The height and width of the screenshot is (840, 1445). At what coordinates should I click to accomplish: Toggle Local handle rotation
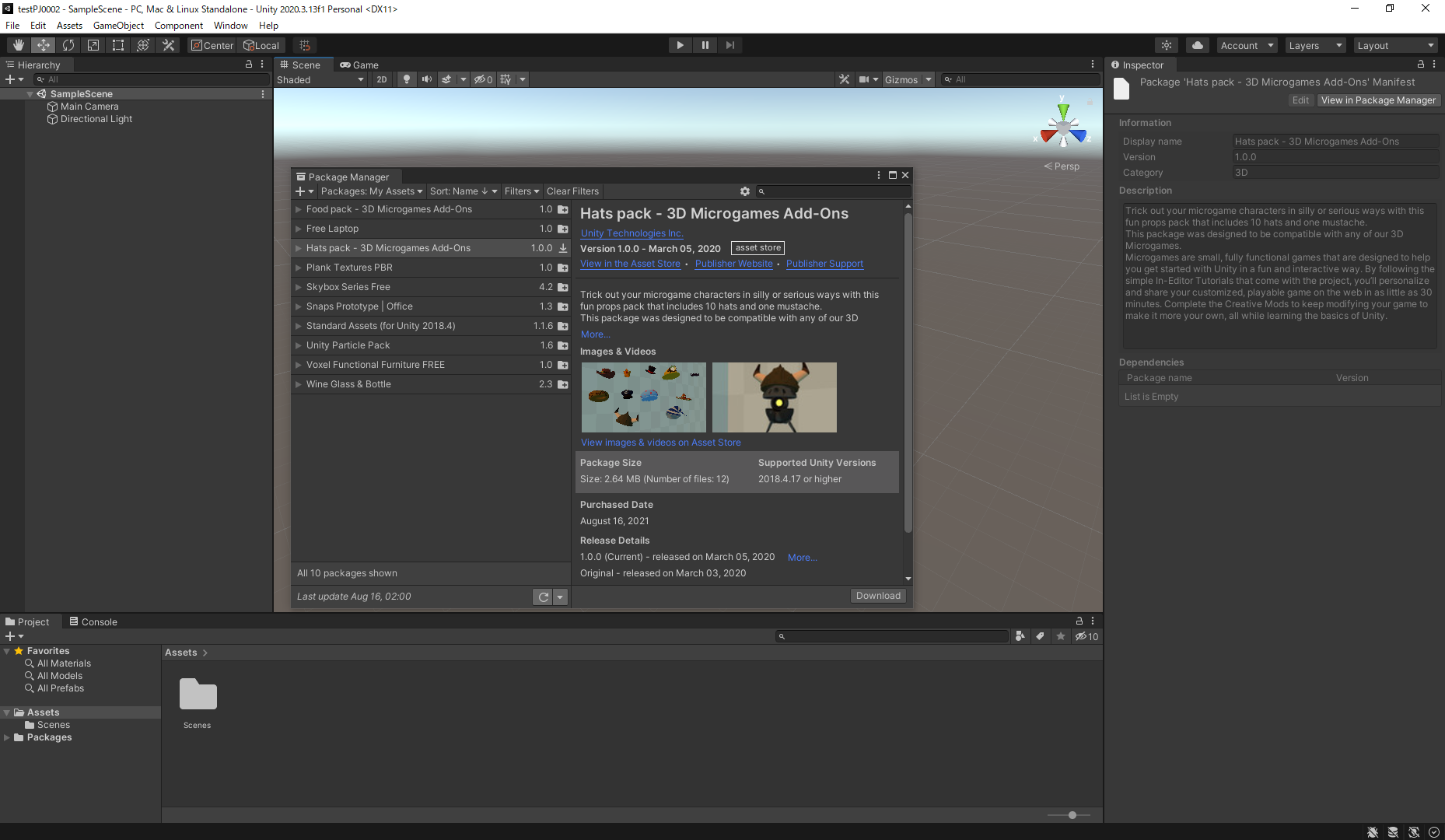(x=261, y=45)
